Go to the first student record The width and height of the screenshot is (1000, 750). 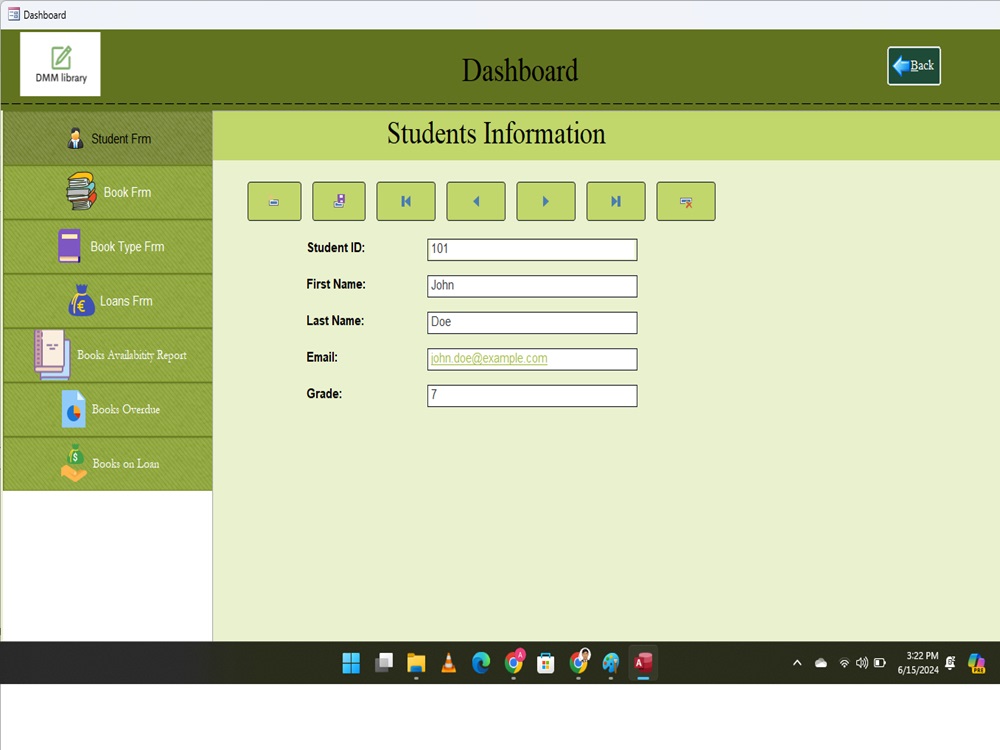tap(406, 202)
